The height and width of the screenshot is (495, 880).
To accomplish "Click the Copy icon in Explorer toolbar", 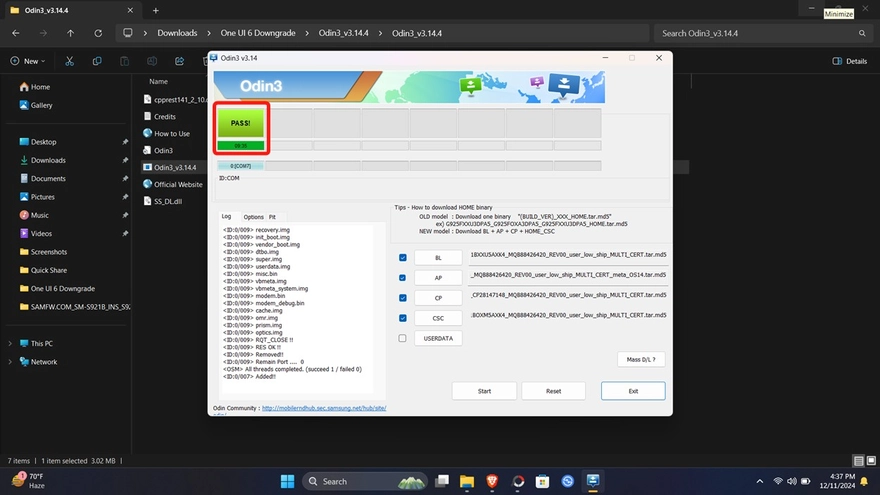I will click(97, 61).
